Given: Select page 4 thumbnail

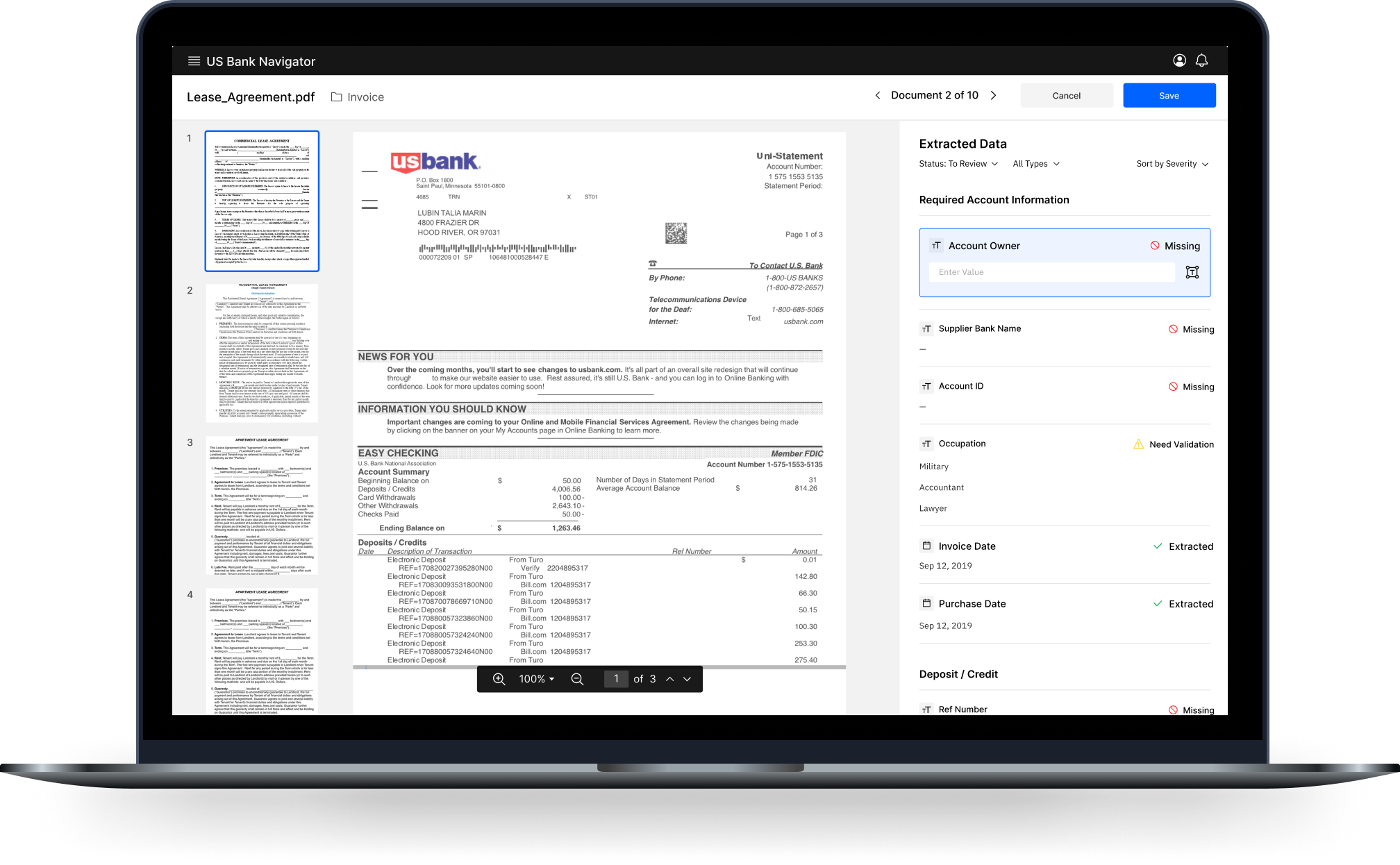Looking at the screenshot, I should point(262,653).
